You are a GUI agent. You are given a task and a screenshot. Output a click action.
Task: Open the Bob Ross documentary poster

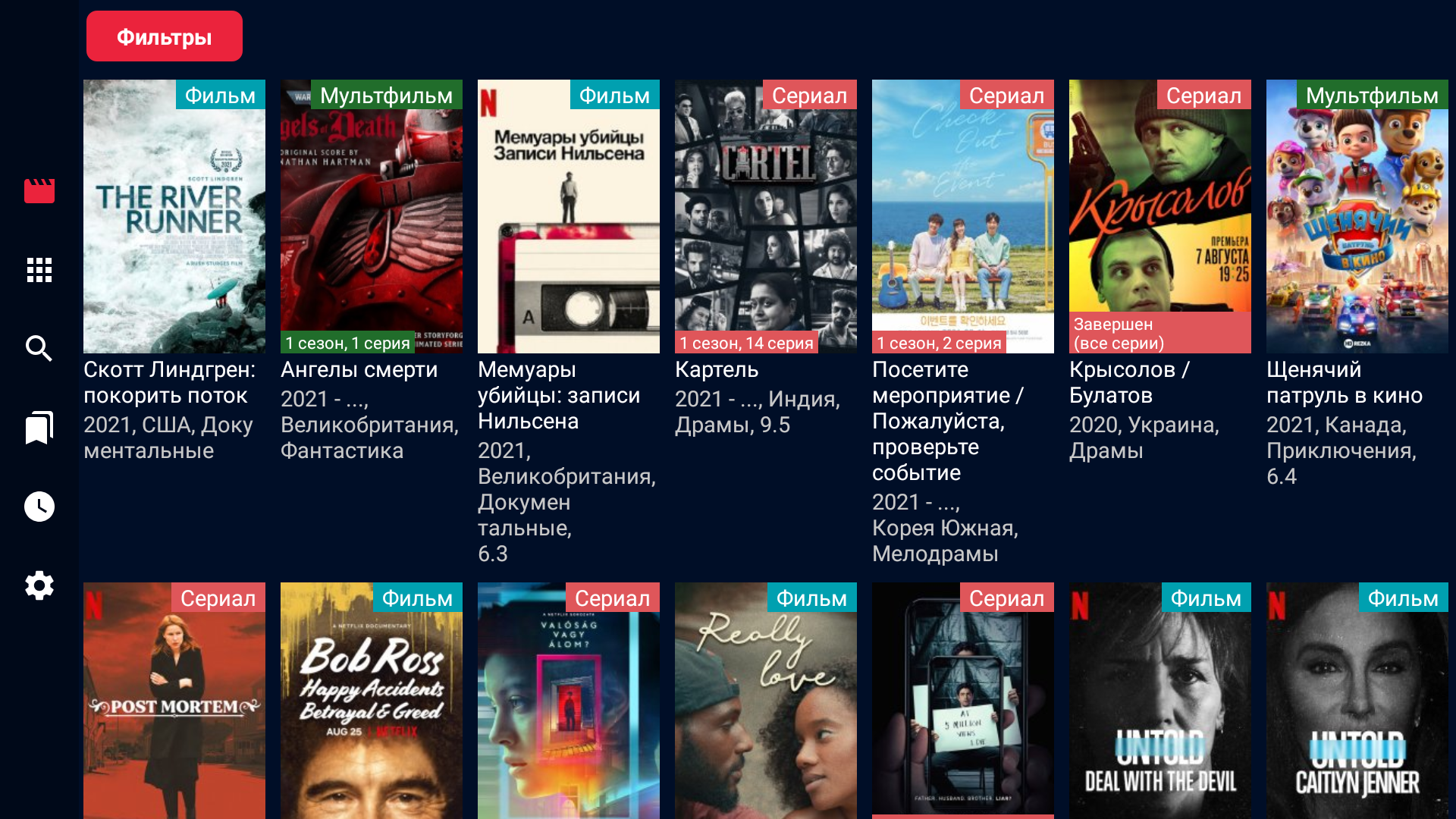[x=372, y=701]
